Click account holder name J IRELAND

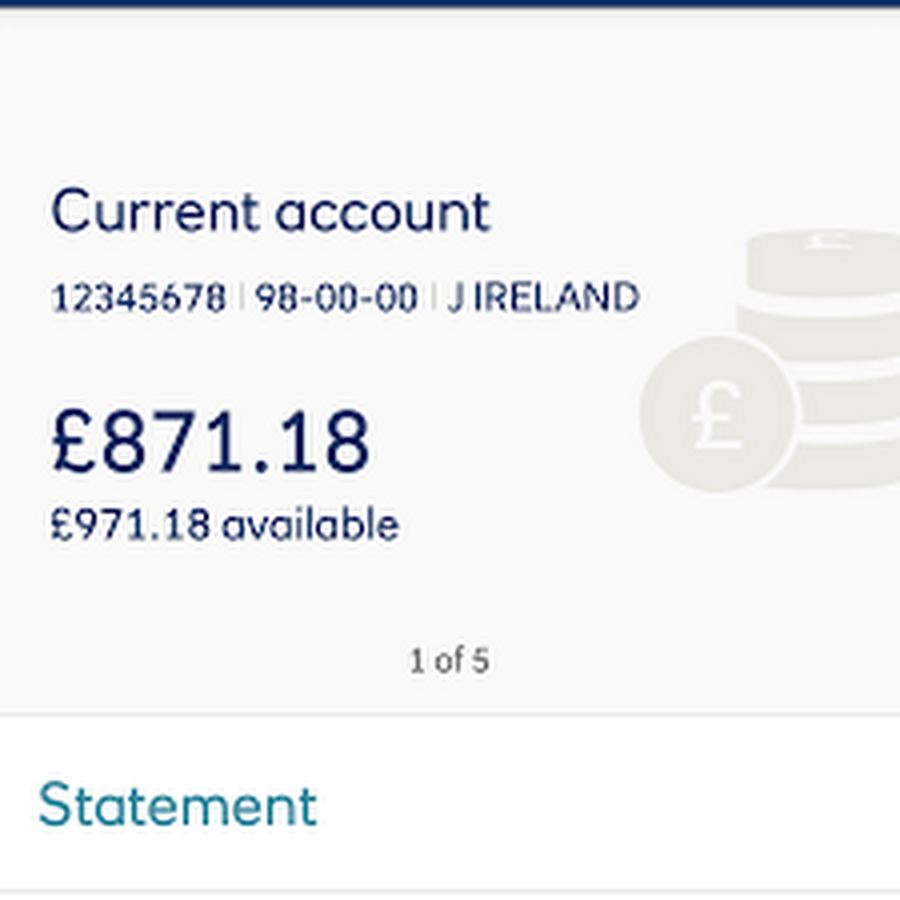[x=543, y=298]
